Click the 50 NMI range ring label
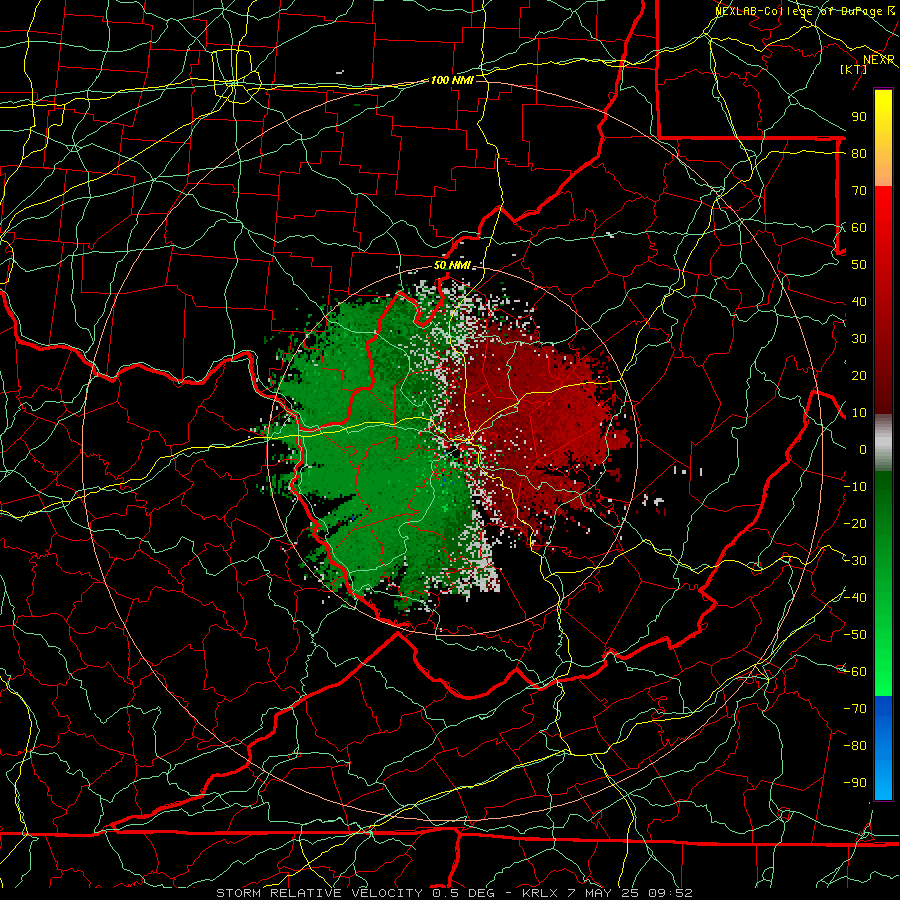Viewport: 900px width, 900px height. pos(452,265)
